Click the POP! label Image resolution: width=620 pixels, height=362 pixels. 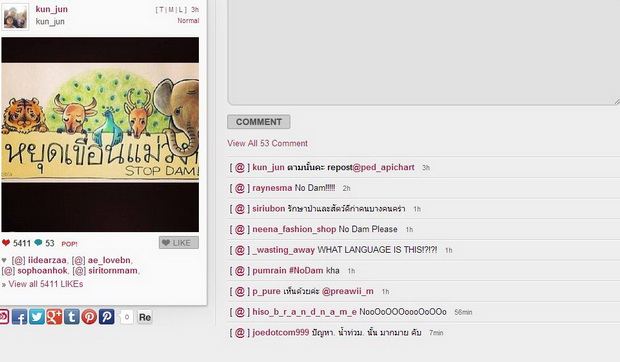70,244
